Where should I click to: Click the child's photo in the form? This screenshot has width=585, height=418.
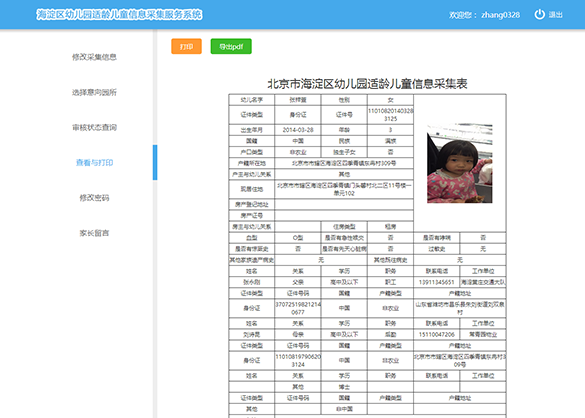(460, 163)
